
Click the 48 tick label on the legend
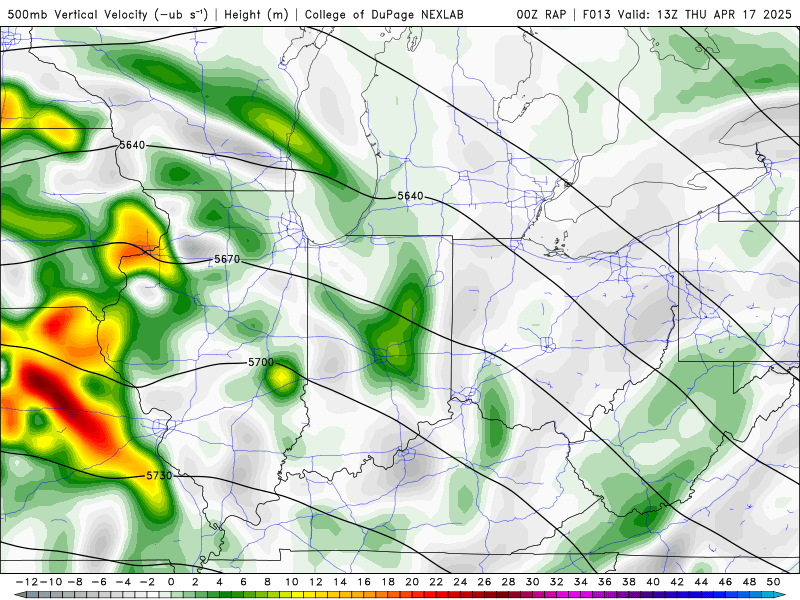tap(749, 582)
